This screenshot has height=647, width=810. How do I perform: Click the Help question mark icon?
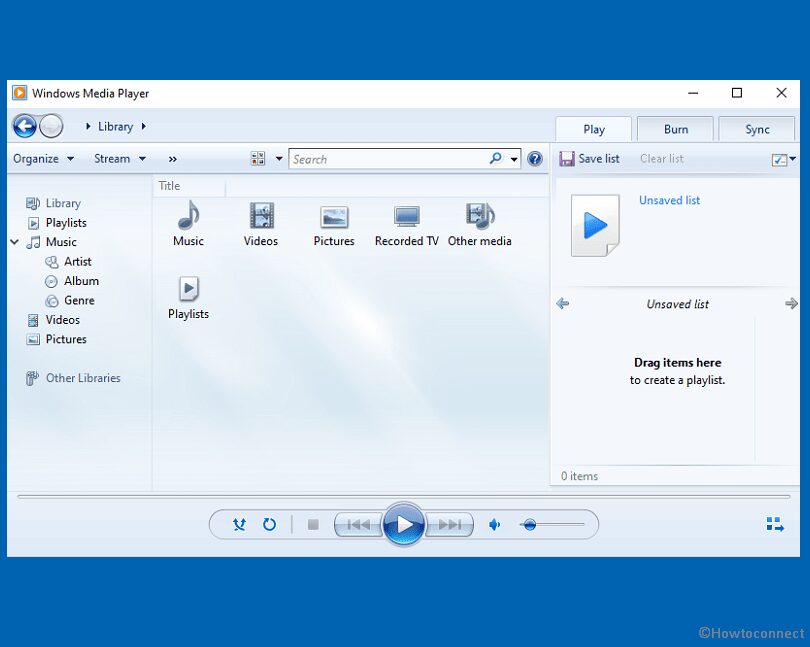click(535, 159)
